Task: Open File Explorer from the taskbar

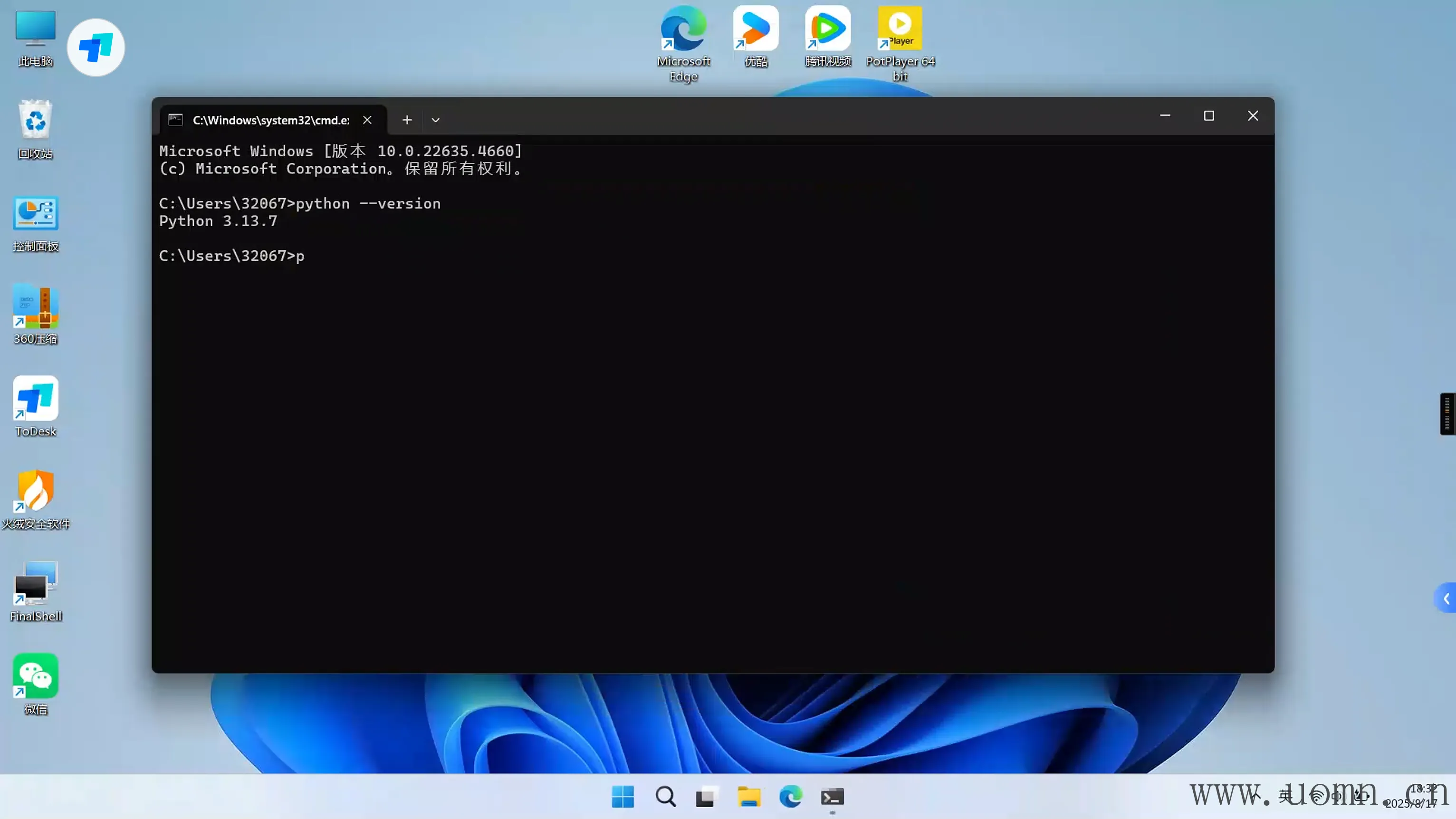Action: pyautogui.click(x=749, y=797)
